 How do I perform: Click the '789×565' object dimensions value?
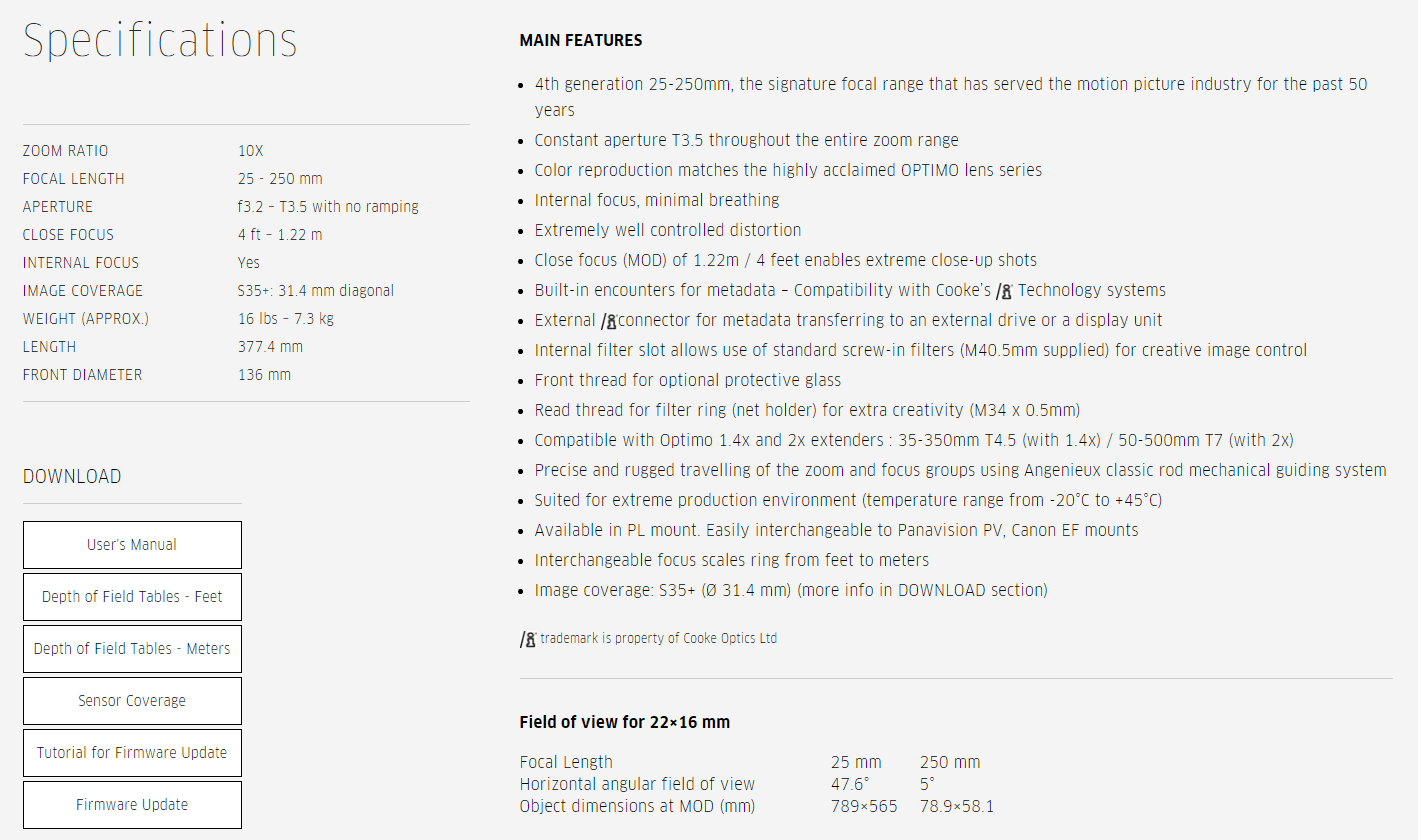click(864, 806)
